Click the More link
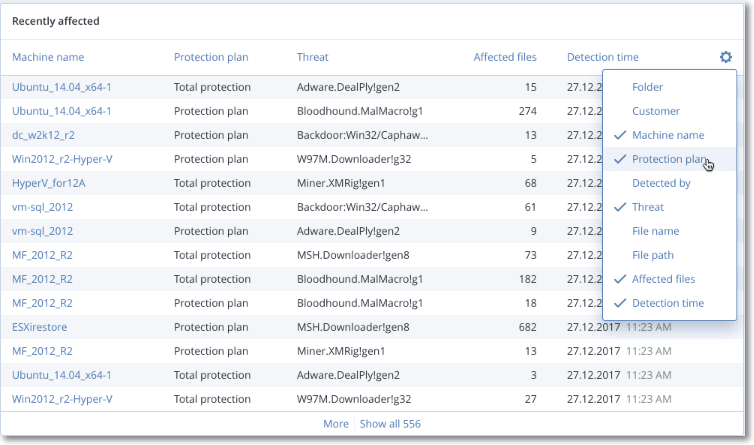The height and width of the screenshot is (445, 754). 335,424
